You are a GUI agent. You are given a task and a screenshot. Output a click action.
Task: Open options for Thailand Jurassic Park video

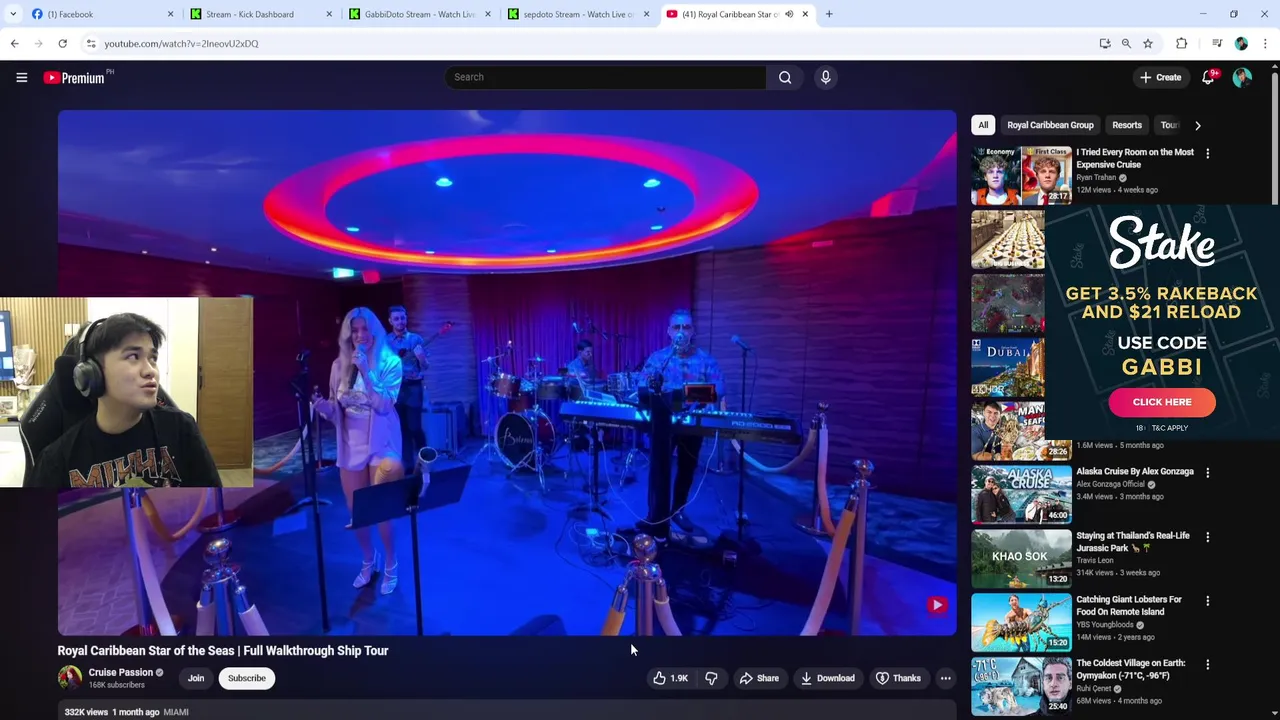click(x=1207, y=537)
